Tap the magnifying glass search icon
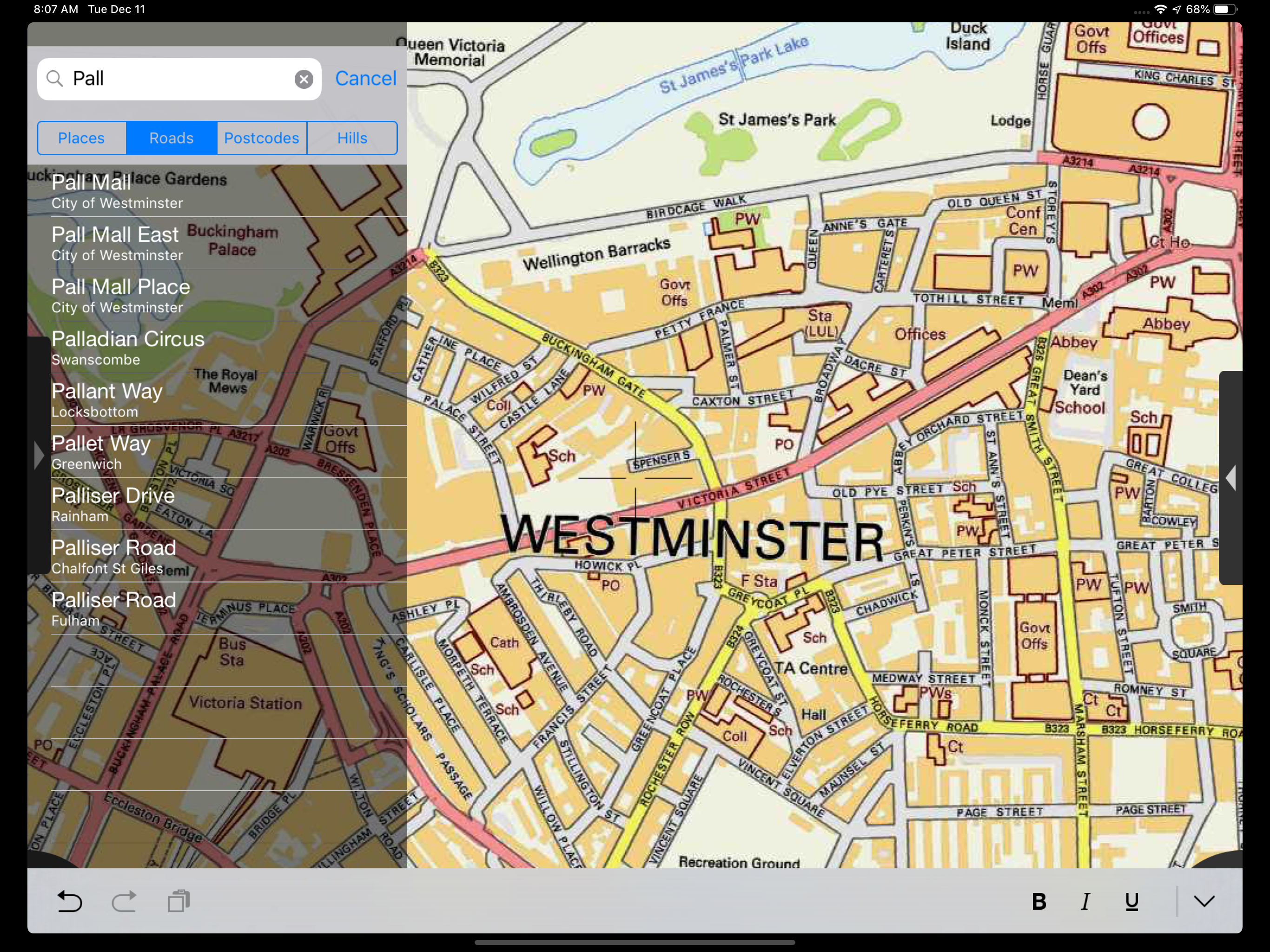The height and width of the screenshot is (952, 1270). (x=55, y=79)
